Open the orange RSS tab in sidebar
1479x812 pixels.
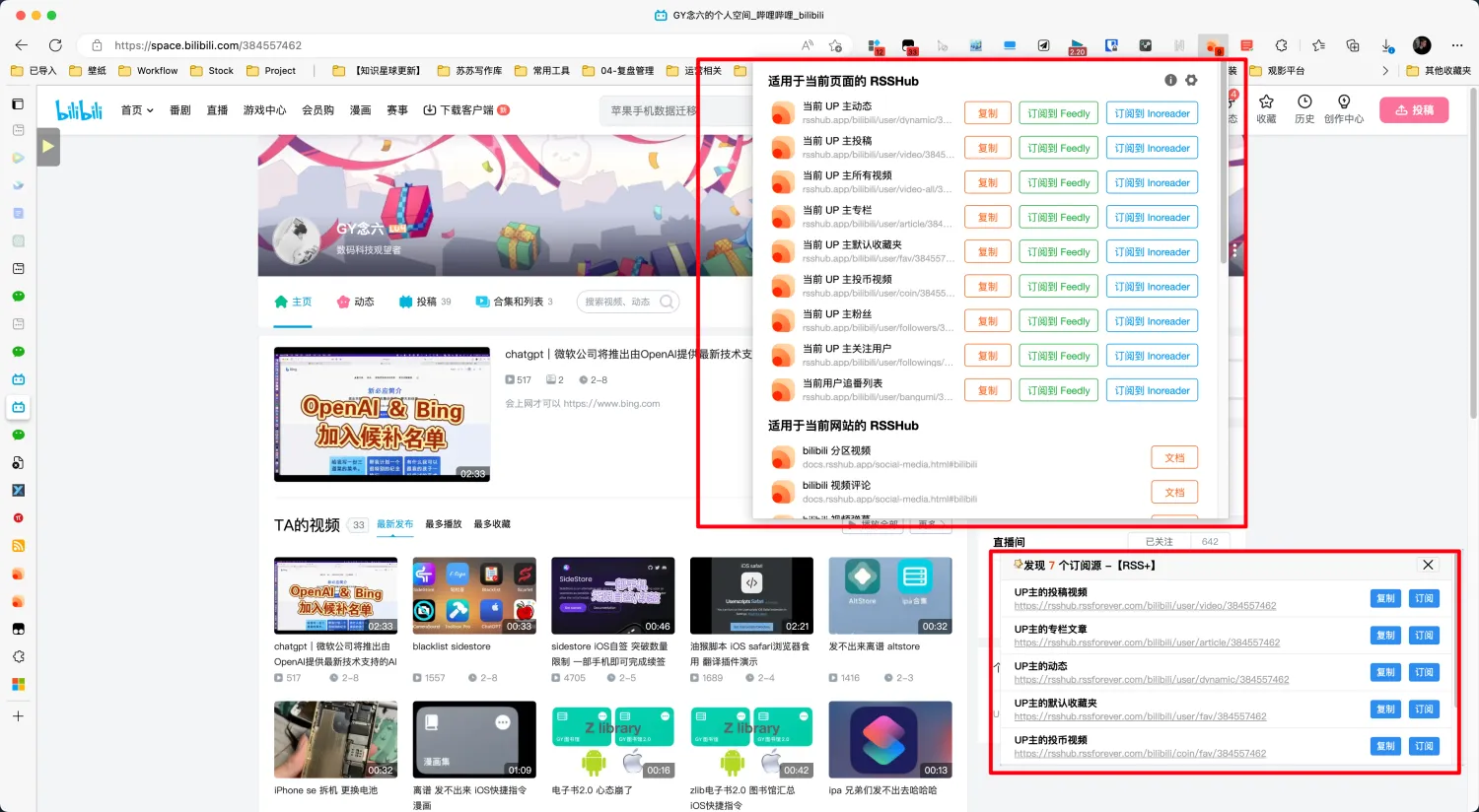[x=18, y=546]
